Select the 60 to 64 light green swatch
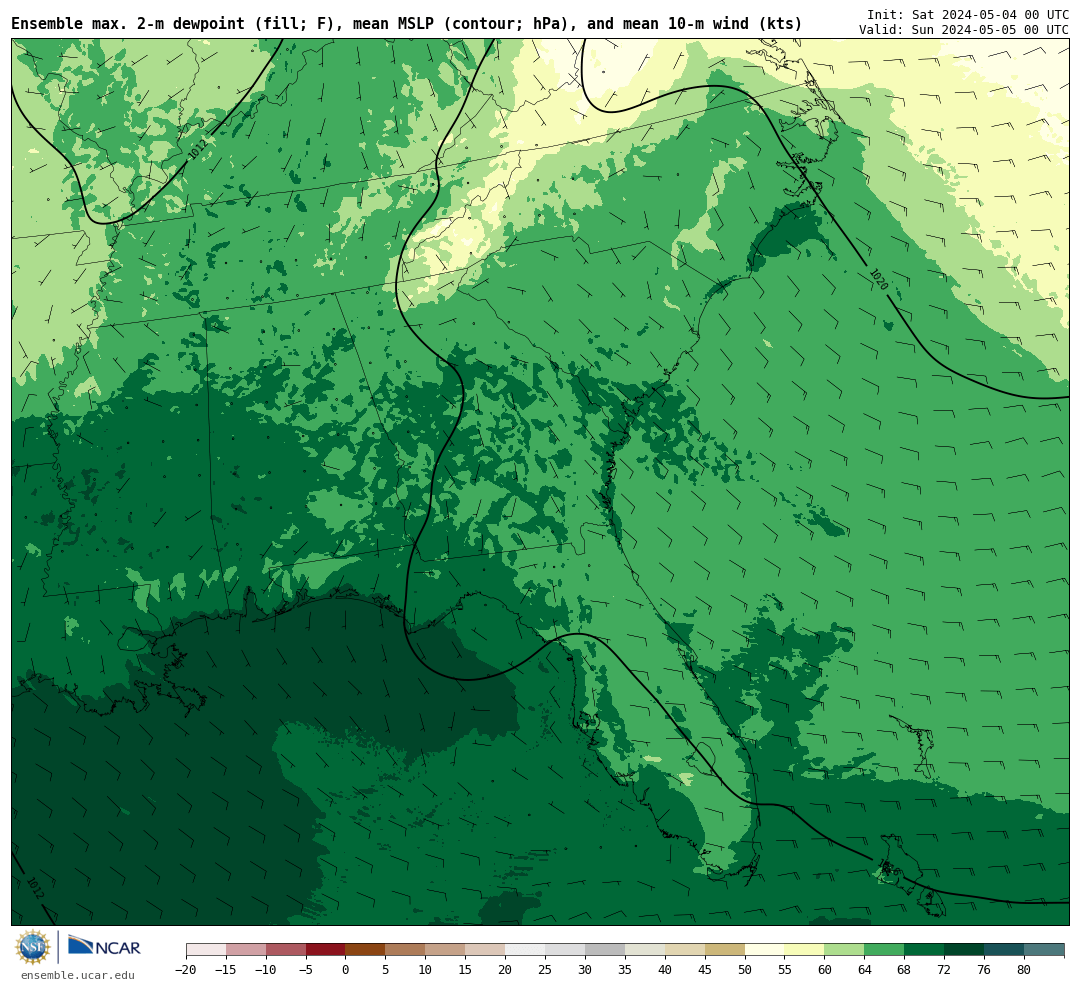The image size is (1080, 988). (845, 950)
